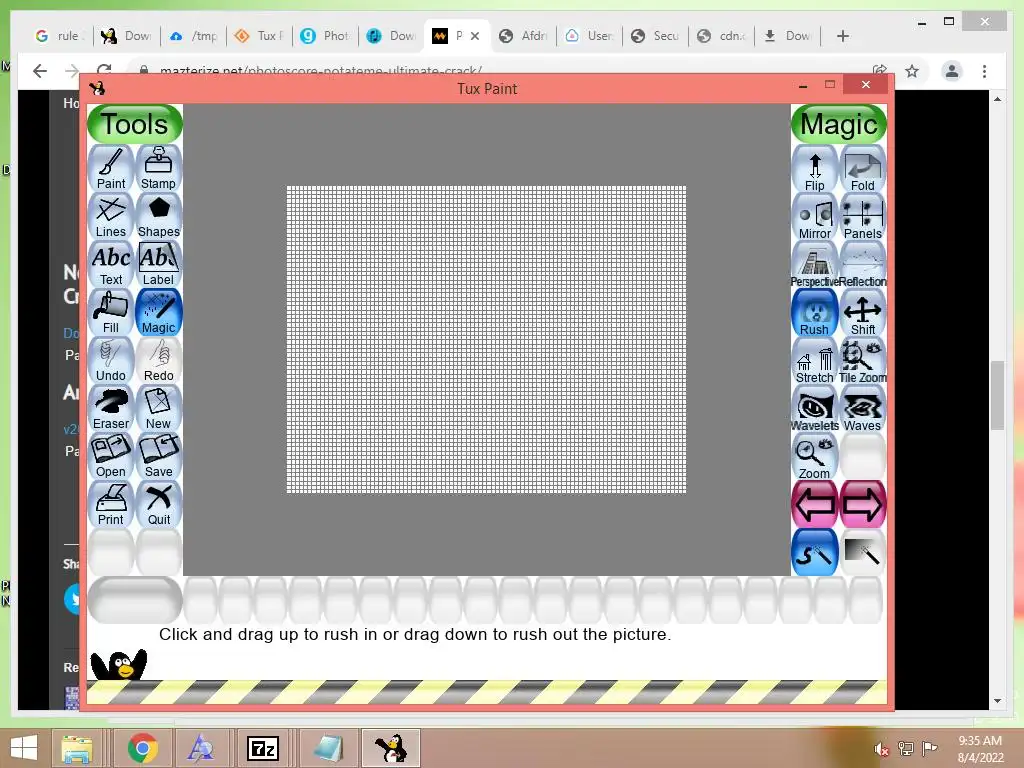Screen dimensions: 1024x768
Task: Choose the Lines tool
Action: [111, 217]
